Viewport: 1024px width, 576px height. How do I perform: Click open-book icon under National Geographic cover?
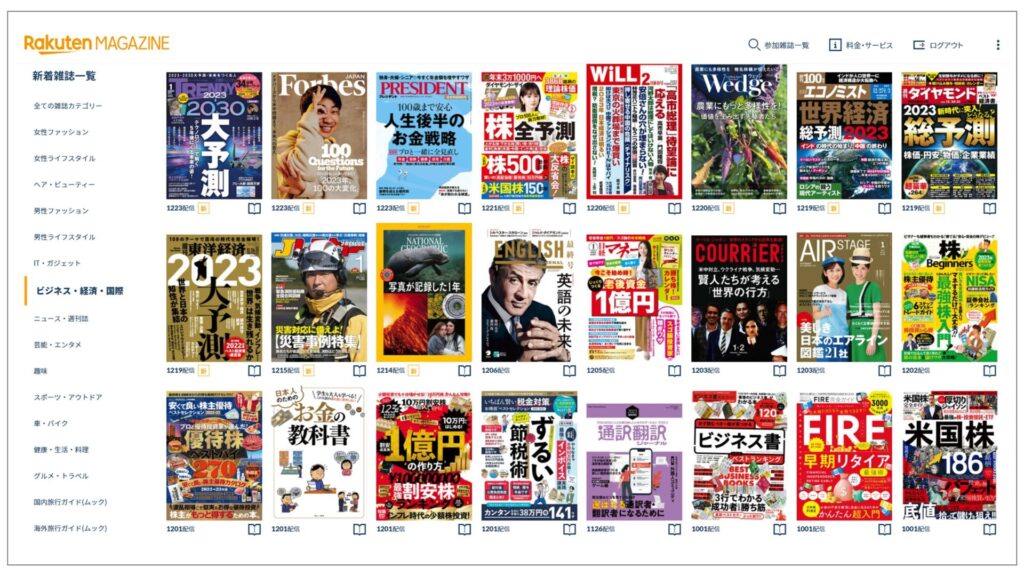pyautogui.click(x=464, y=370)
